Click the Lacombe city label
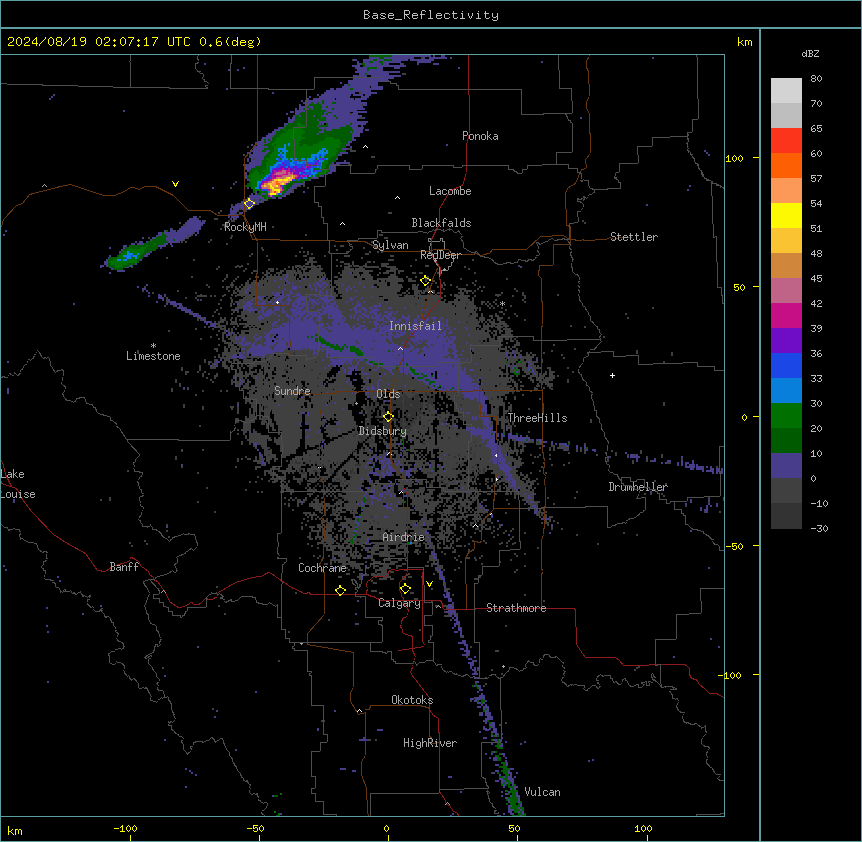Image resolution: width=862 pixels, height=842 pixels. [x=450, y=191]
